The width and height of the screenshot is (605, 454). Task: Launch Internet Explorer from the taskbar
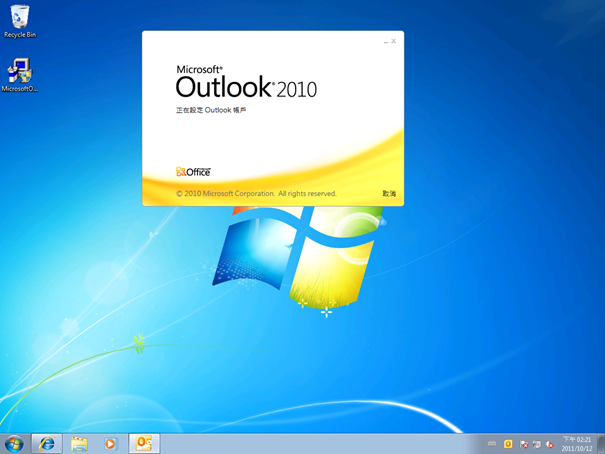coord(47,444)
